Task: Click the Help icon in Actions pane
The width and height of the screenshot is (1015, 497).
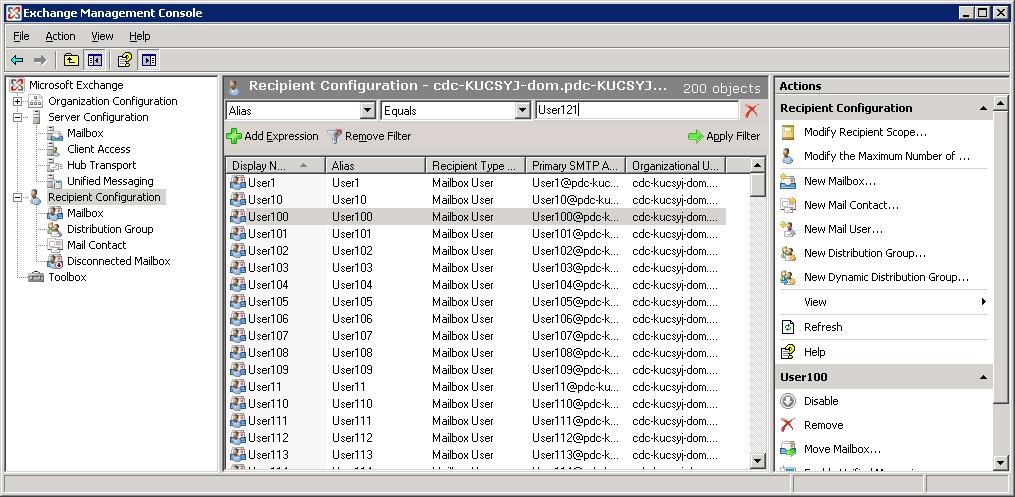Action: click(788, 352)
